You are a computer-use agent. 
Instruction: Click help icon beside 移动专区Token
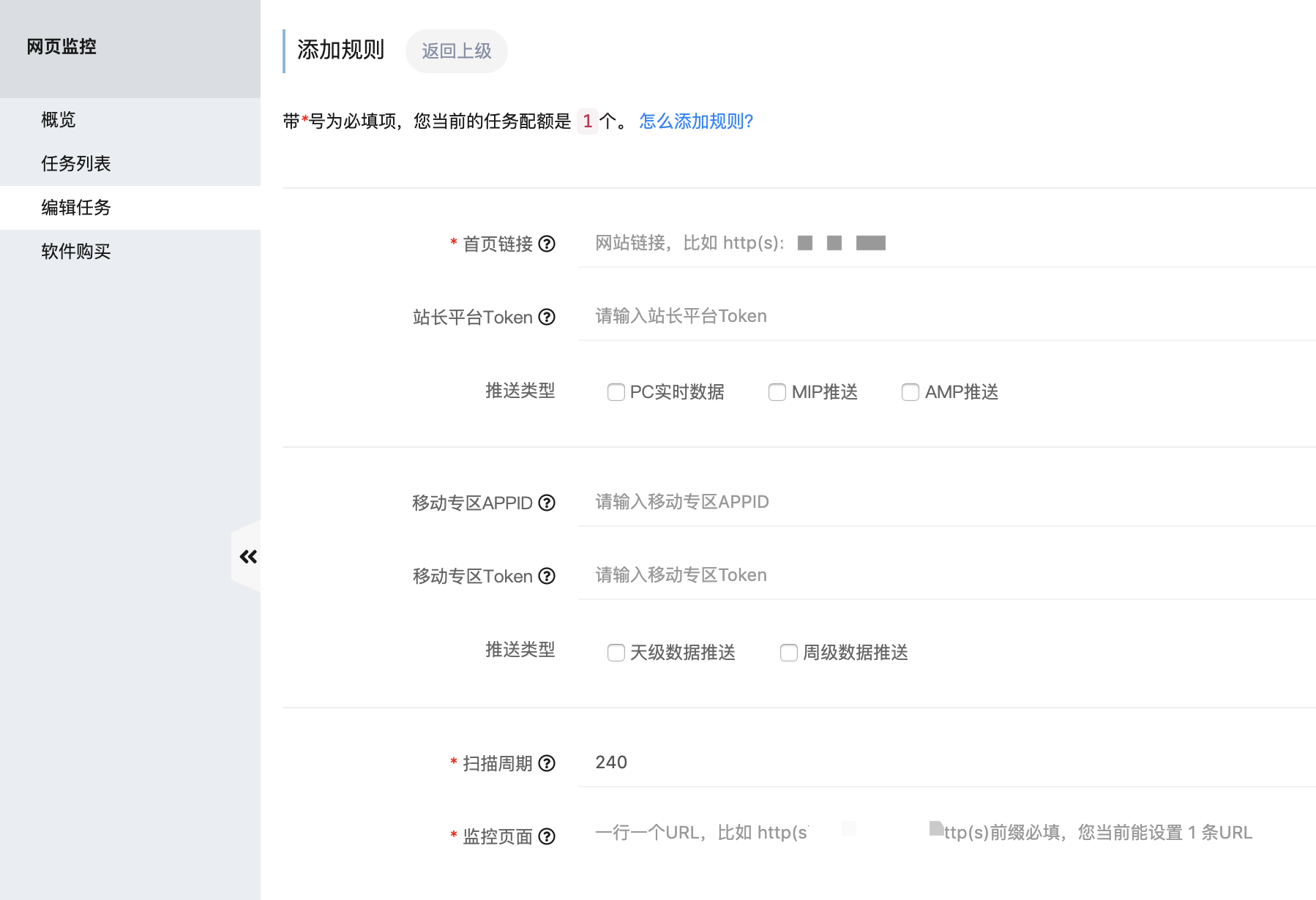[x=547, y=576]
